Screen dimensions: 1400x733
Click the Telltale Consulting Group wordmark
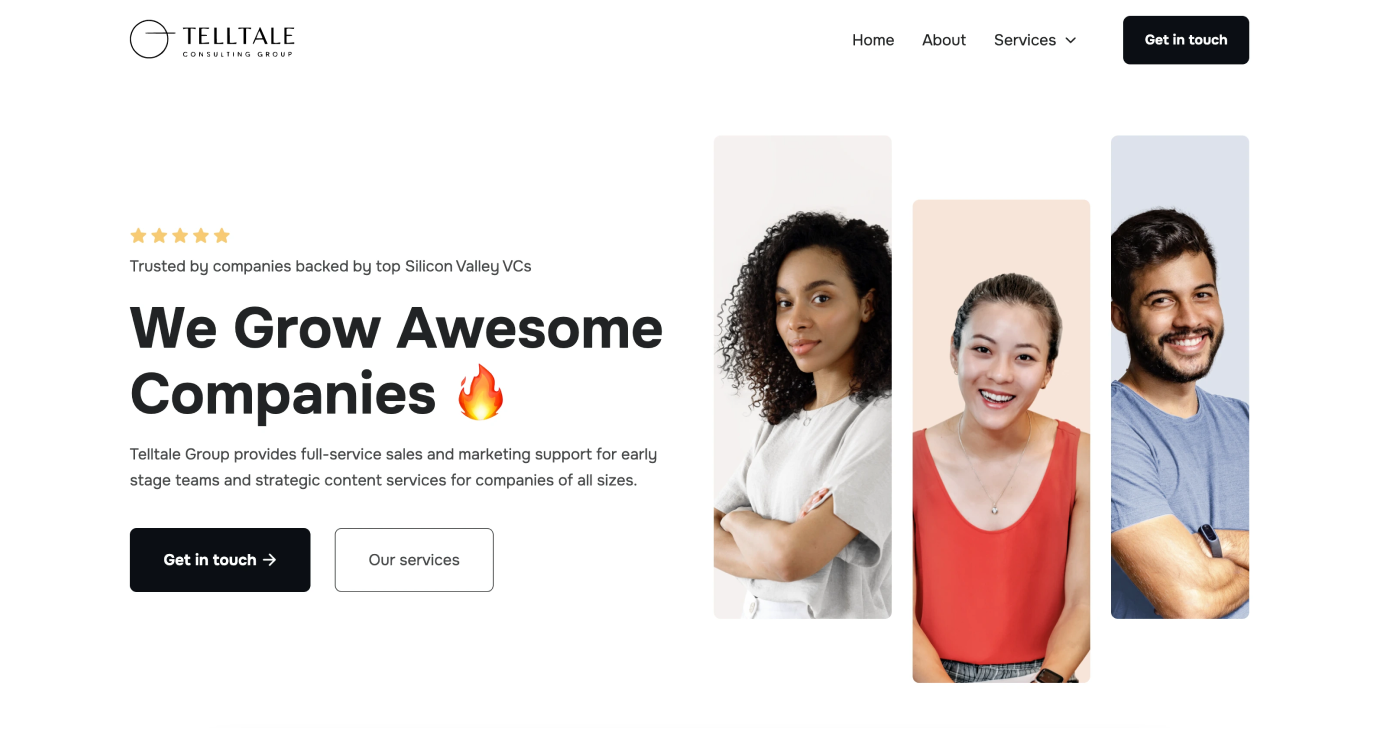[x=238, y=41]
